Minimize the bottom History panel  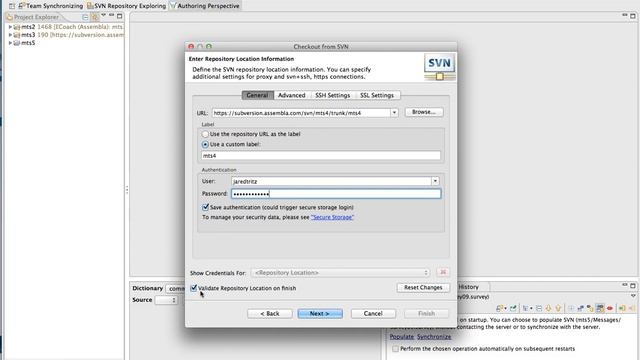pos(624,284)
